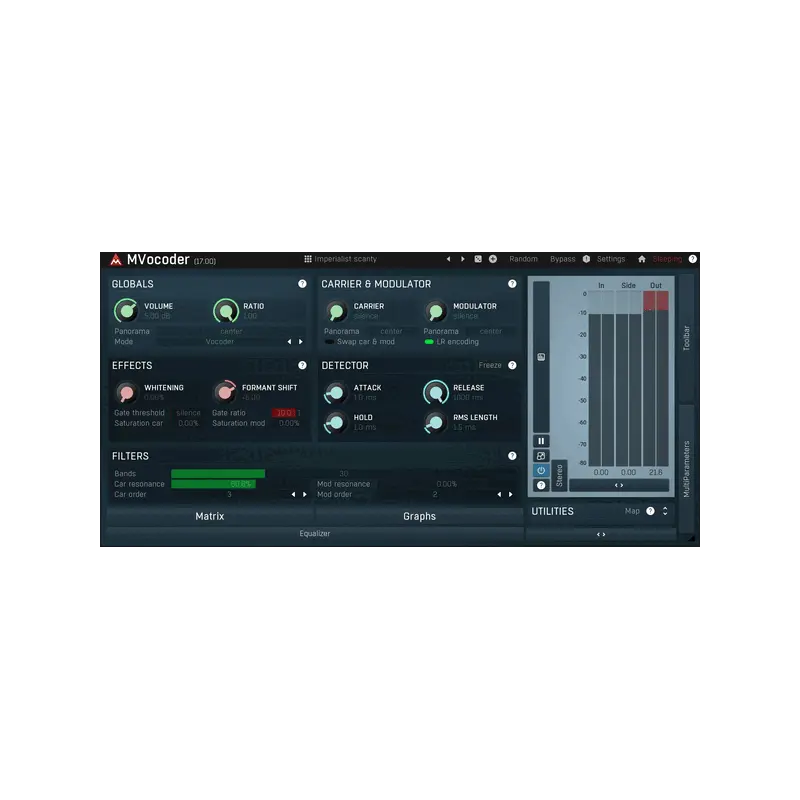800x800 pixels.
Task: Open the Graphs tab
Action: click(x=419, y=516)
